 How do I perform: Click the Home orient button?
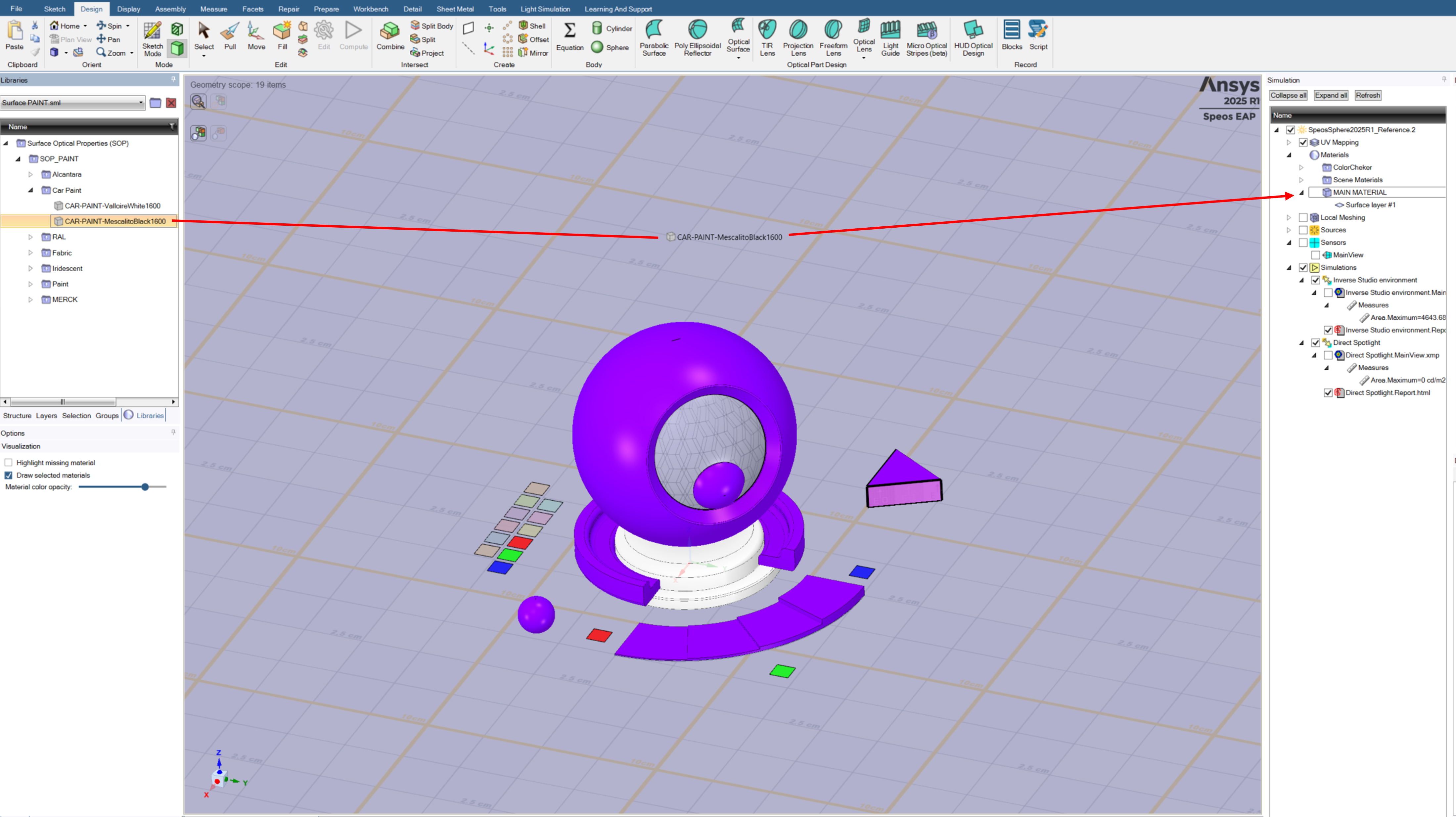[68, 26]
